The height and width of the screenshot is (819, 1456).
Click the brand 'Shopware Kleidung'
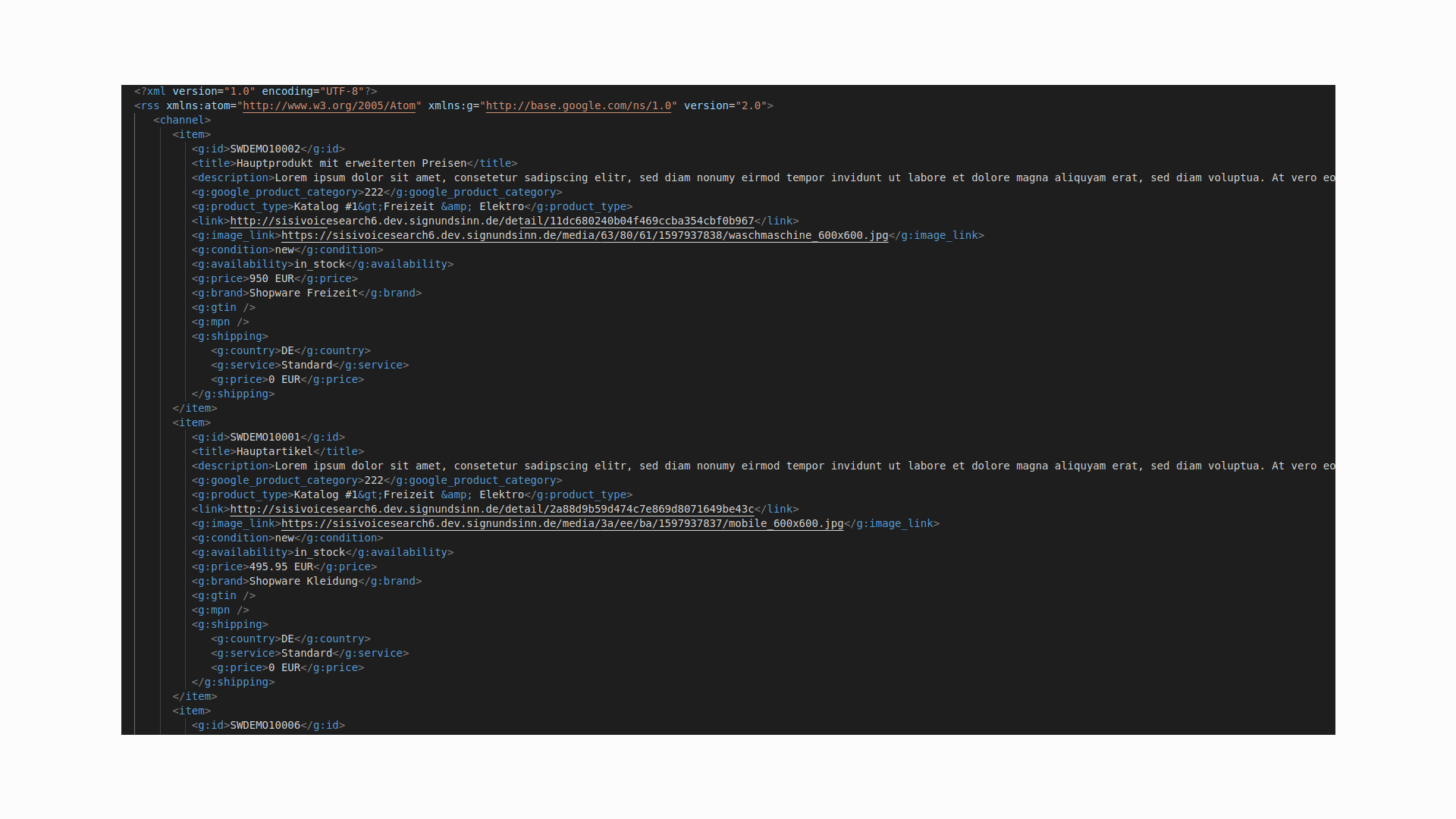pyautogui.click(x=303, y=581)
